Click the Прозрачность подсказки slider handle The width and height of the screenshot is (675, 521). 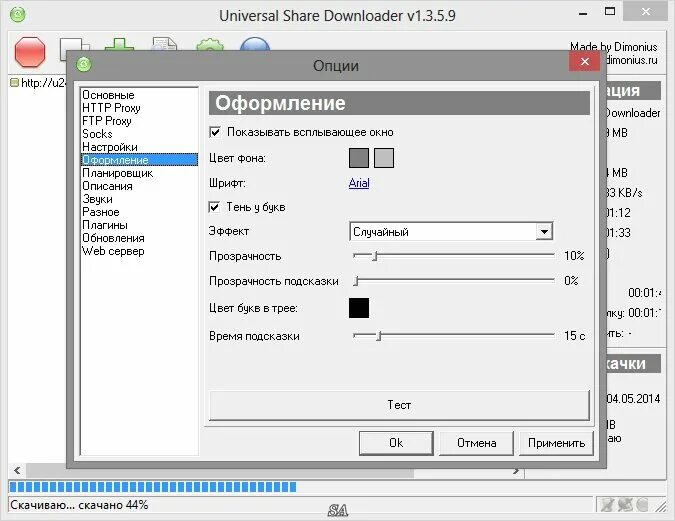(356, 281)
